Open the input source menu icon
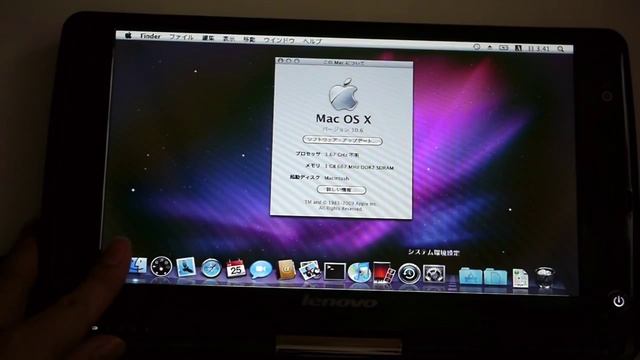The image size is (640, 360). pos(518,48)
